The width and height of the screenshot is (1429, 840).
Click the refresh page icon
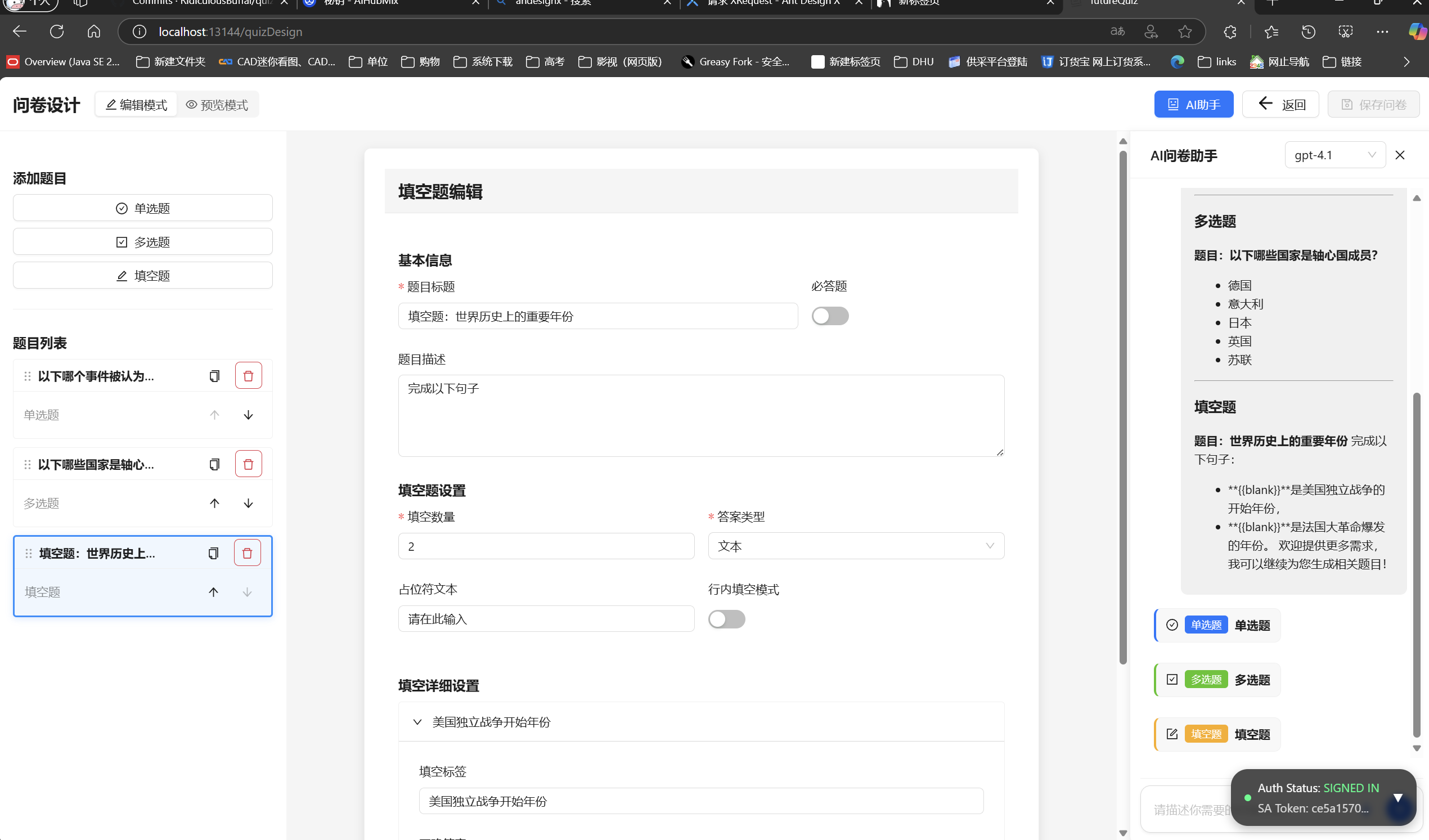(57, 32)
